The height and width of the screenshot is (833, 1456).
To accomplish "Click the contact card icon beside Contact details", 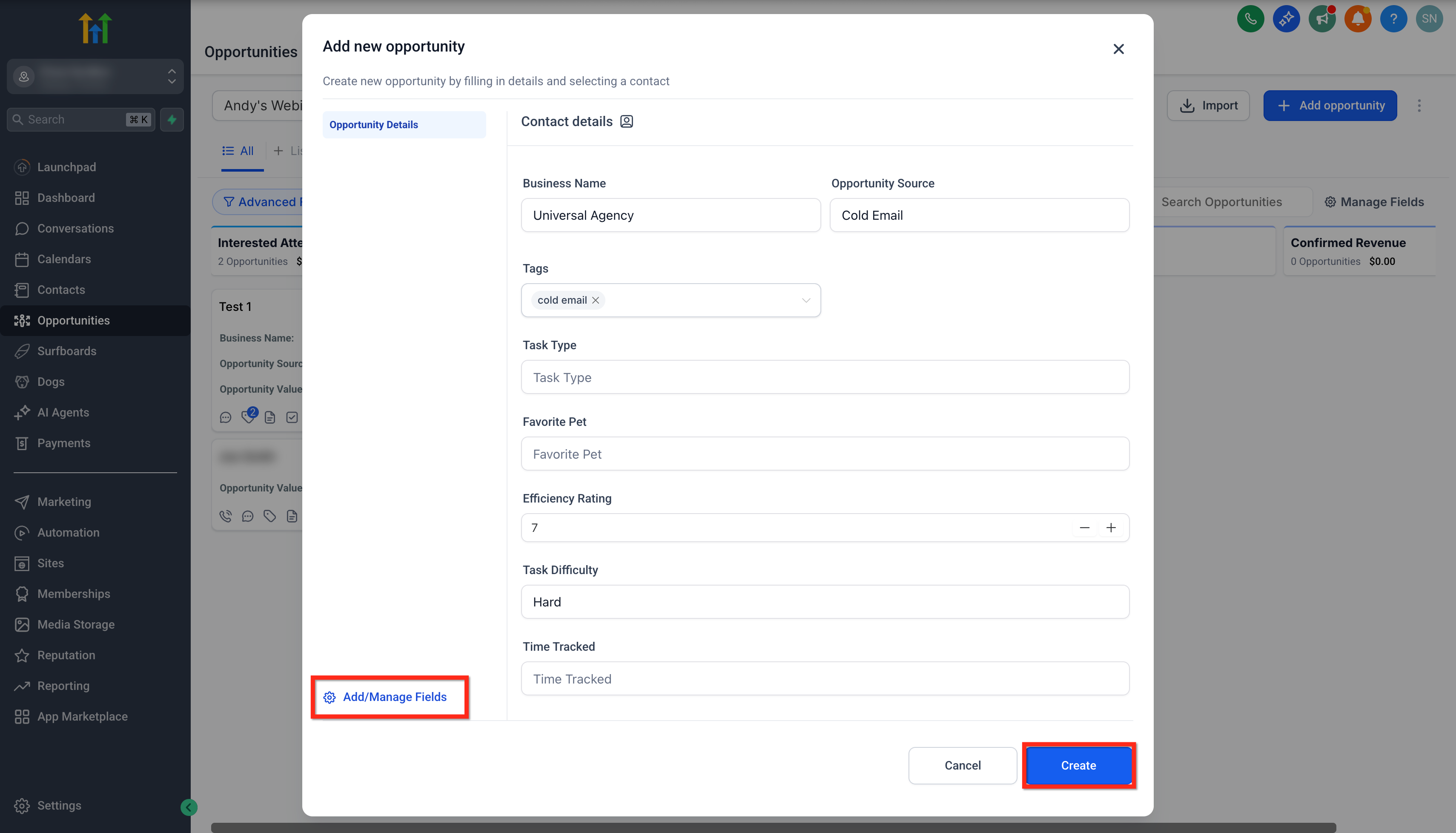I will pos(626,121).
